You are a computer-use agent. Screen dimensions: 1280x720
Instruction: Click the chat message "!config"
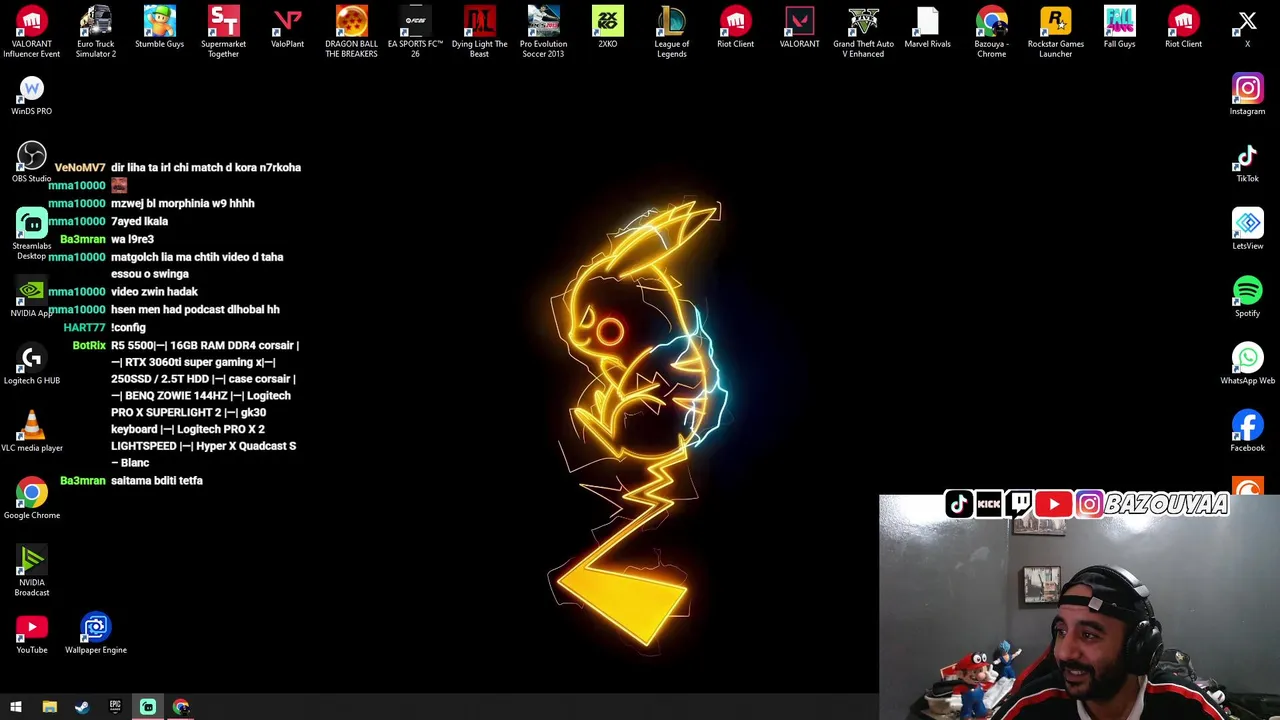[128, 327]
